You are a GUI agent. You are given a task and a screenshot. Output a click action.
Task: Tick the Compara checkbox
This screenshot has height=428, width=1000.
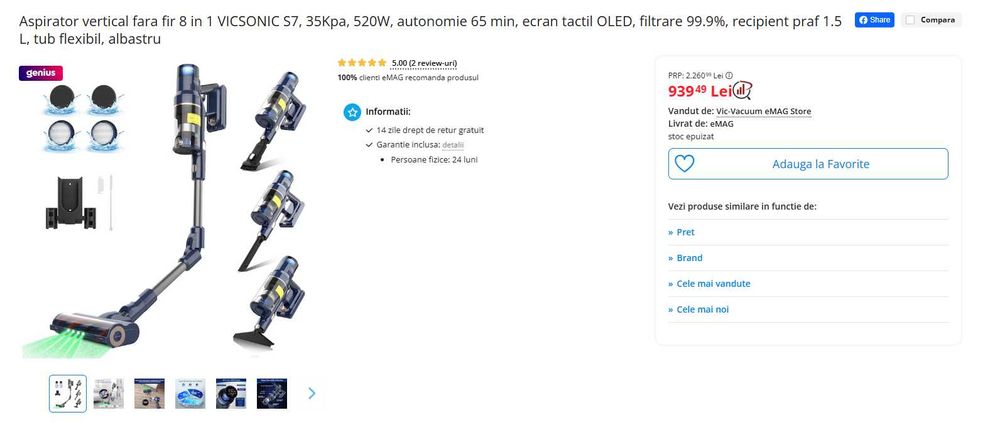[x=910, y=20]
